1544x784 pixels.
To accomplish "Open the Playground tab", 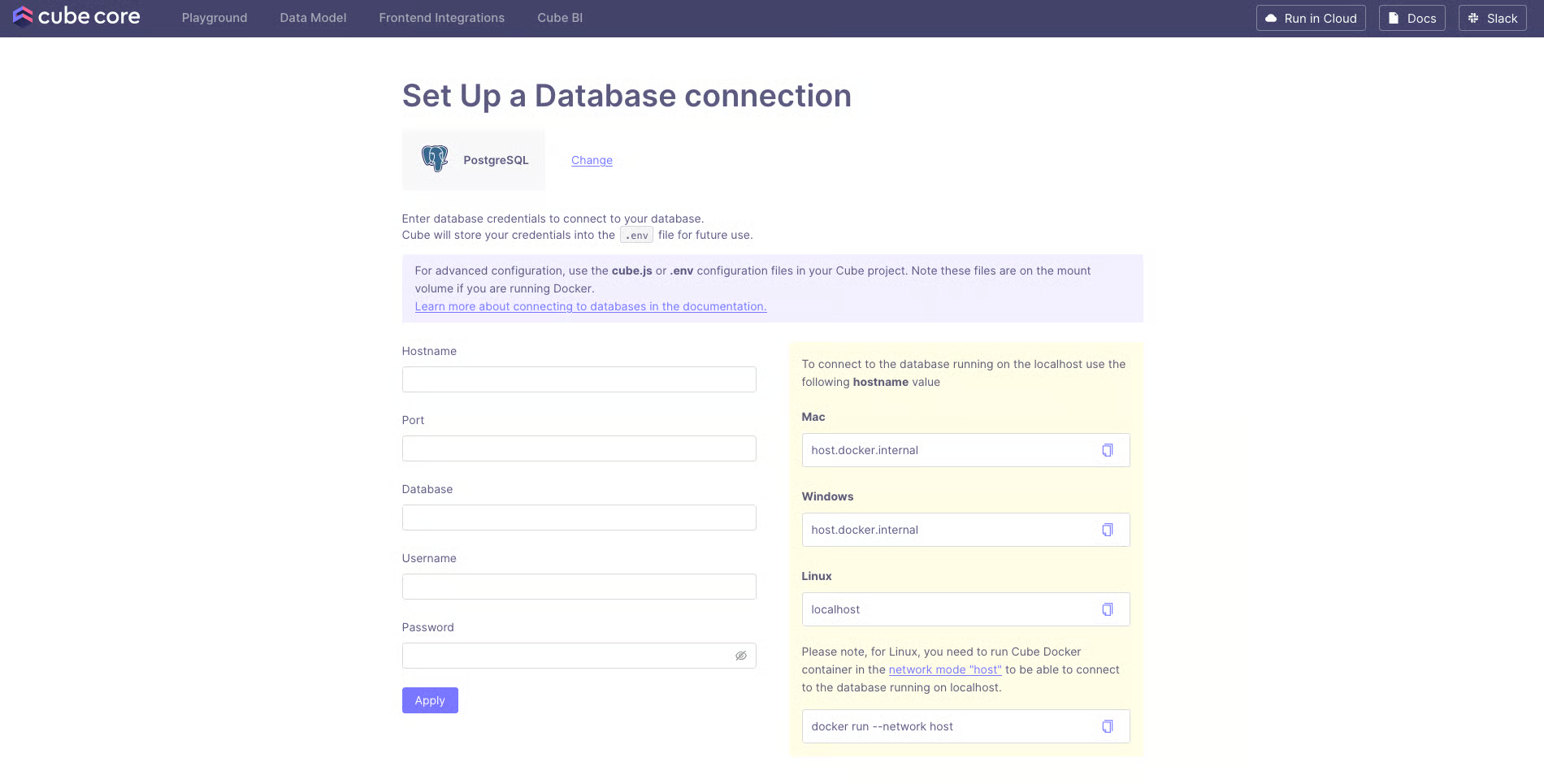I will click(x=215, y=18).
